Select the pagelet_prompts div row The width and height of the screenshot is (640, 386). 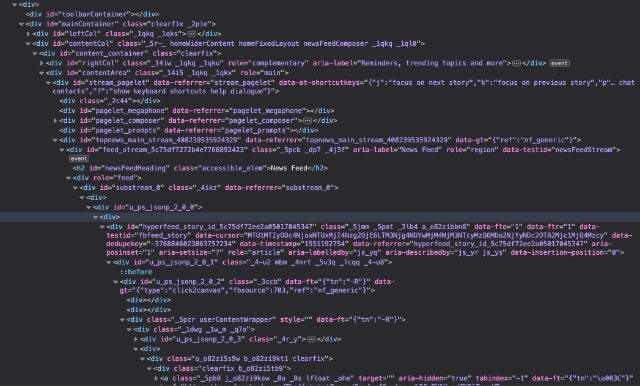click(x=189, y=131)
